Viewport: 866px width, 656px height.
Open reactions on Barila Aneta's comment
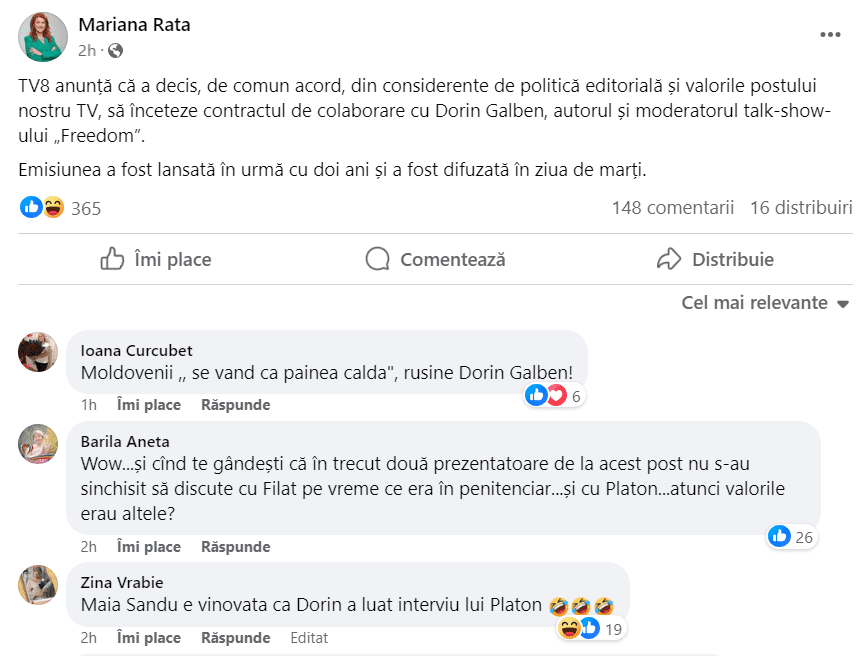[791, 536]
